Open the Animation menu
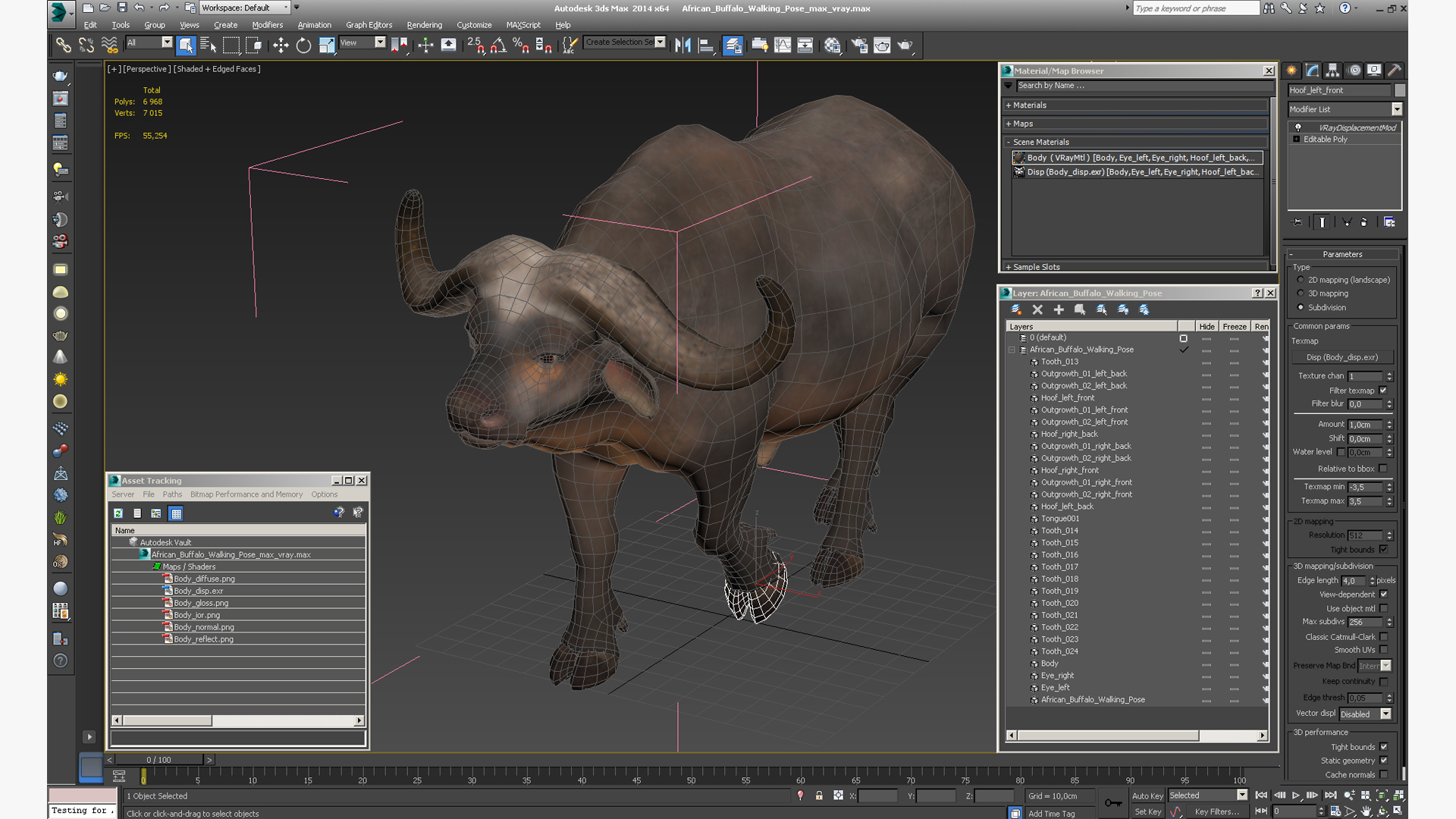Screen dimensions: 1456x819 point(314,25)
